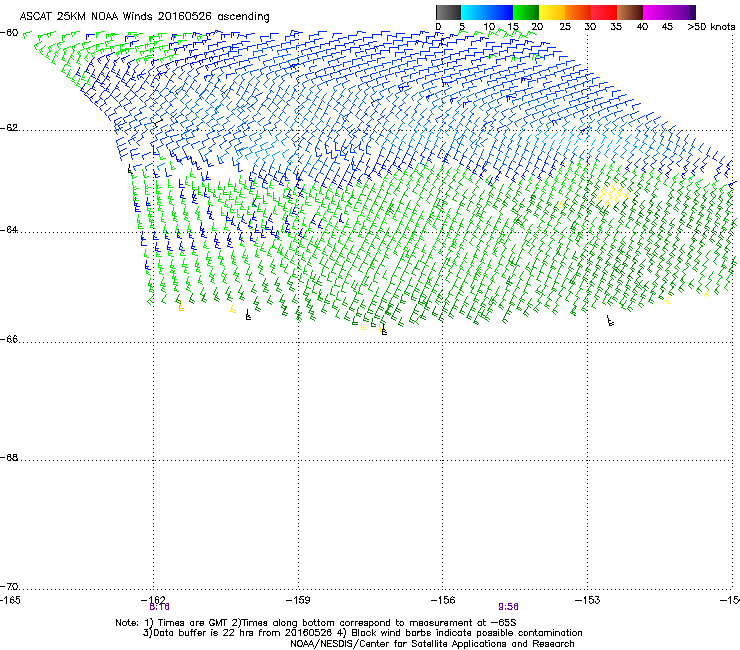Screen dimensions: 740x650
Task: Click the -62 latitude axis label
Action: click(9, 128)
